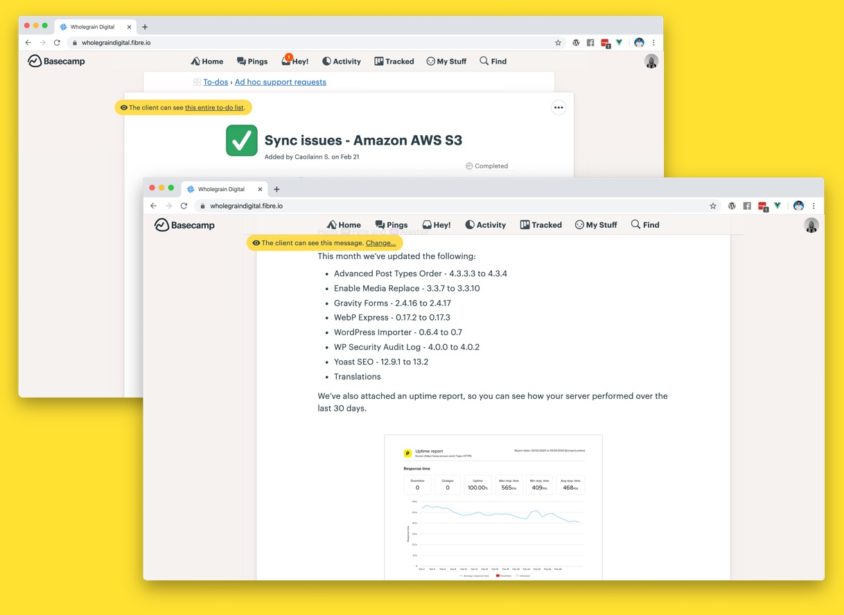Follow the To-dos breadcrumb link

point(215,82)
